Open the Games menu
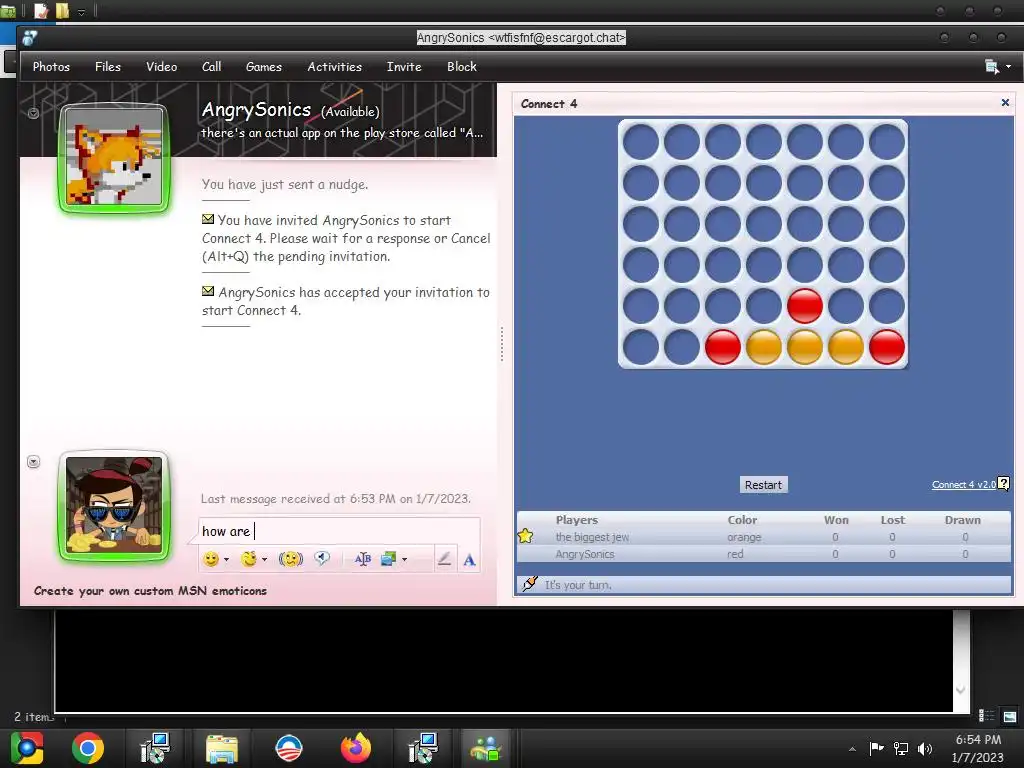The height and width of the screenshot is (768, 1024). coord(264,67)
